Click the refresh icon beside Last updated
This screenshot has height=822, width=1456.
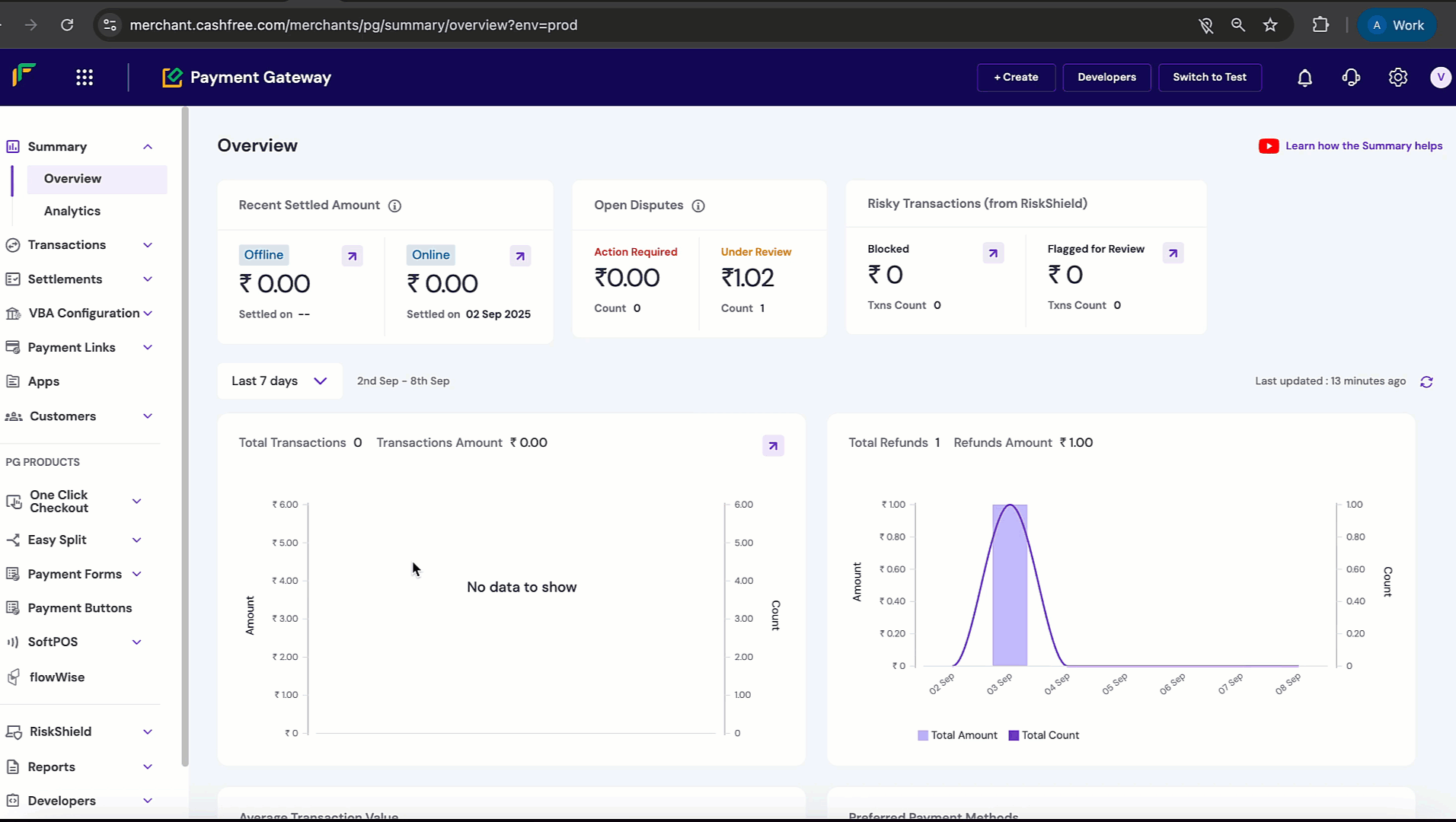tap(1426, 382)
